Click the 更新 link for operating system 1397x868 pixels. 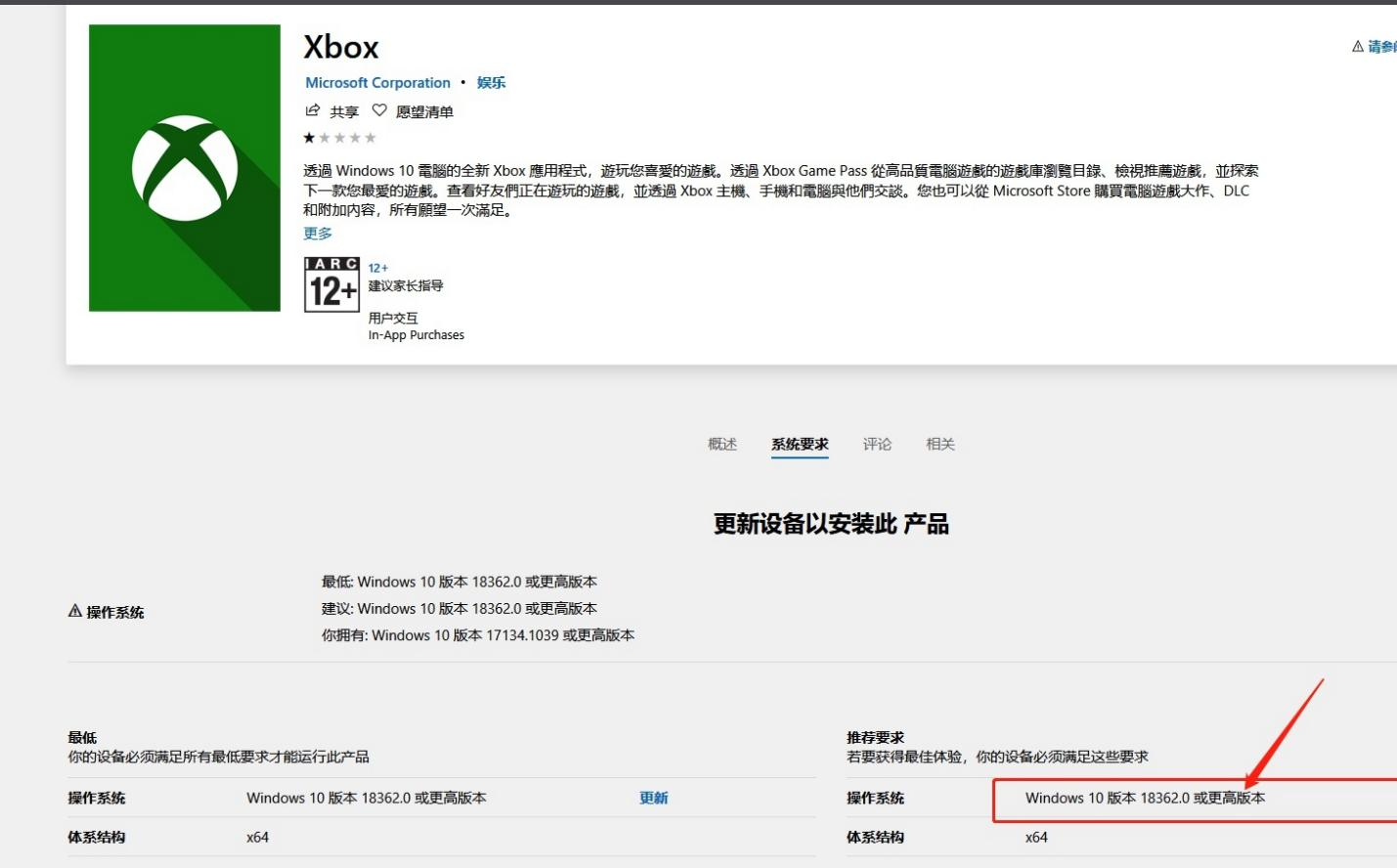point(654,798)
